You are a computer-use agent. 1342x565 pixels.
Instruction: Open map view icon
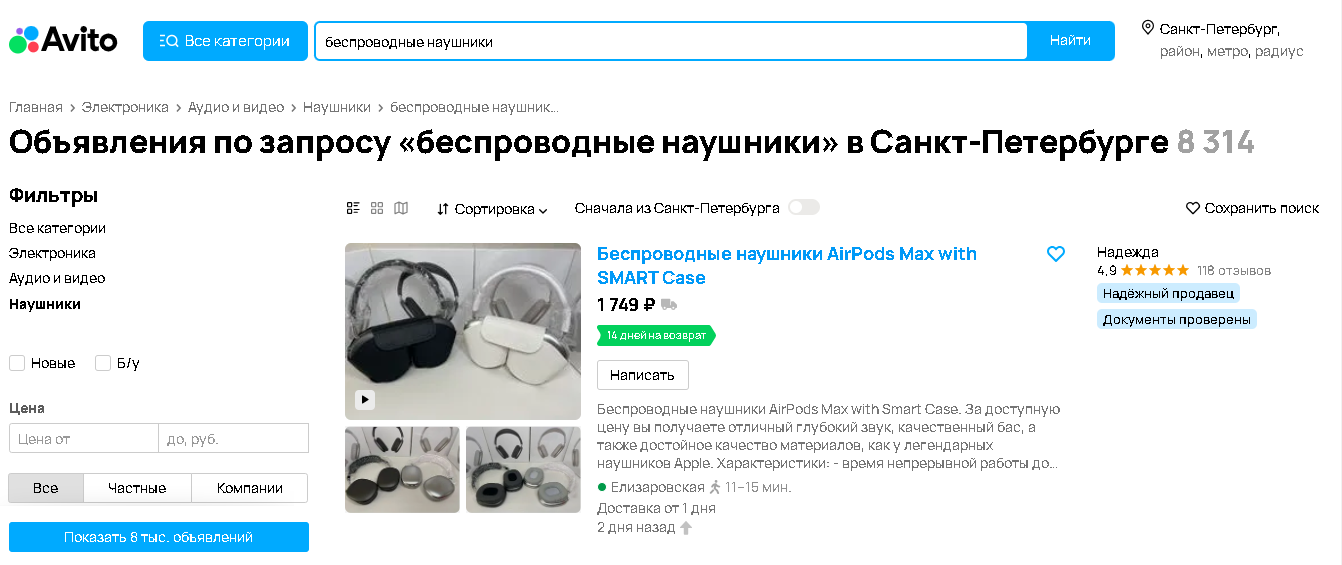click(401, 208)
